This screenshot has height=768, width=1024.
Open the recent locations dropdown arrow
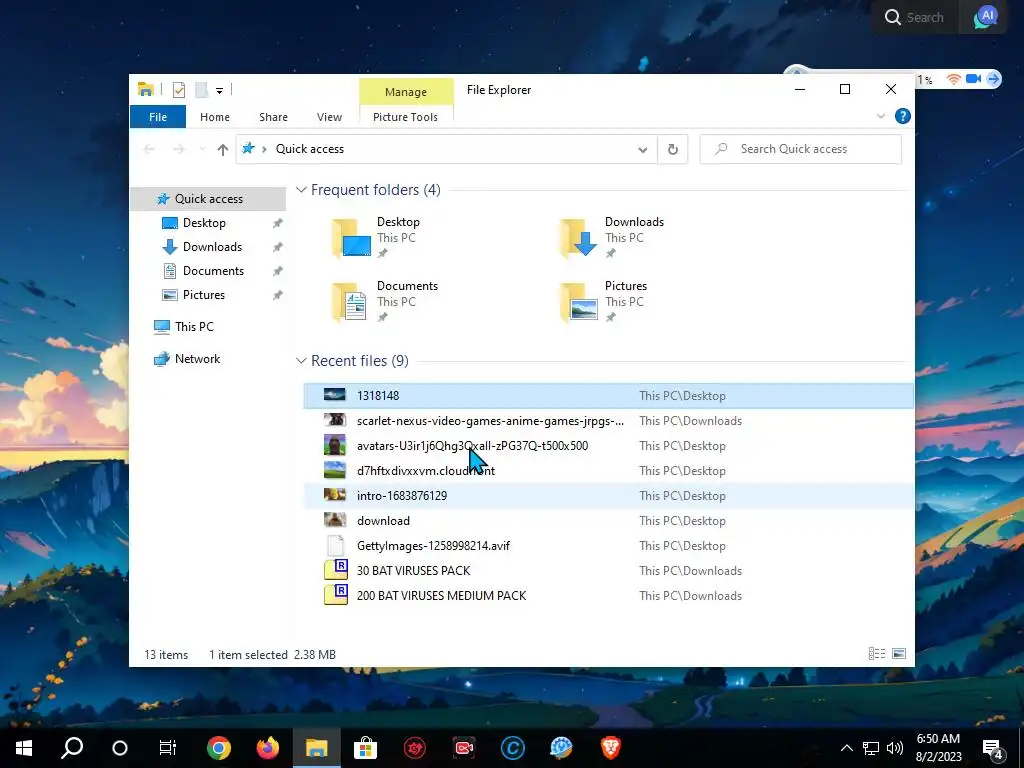pos(202,150)
